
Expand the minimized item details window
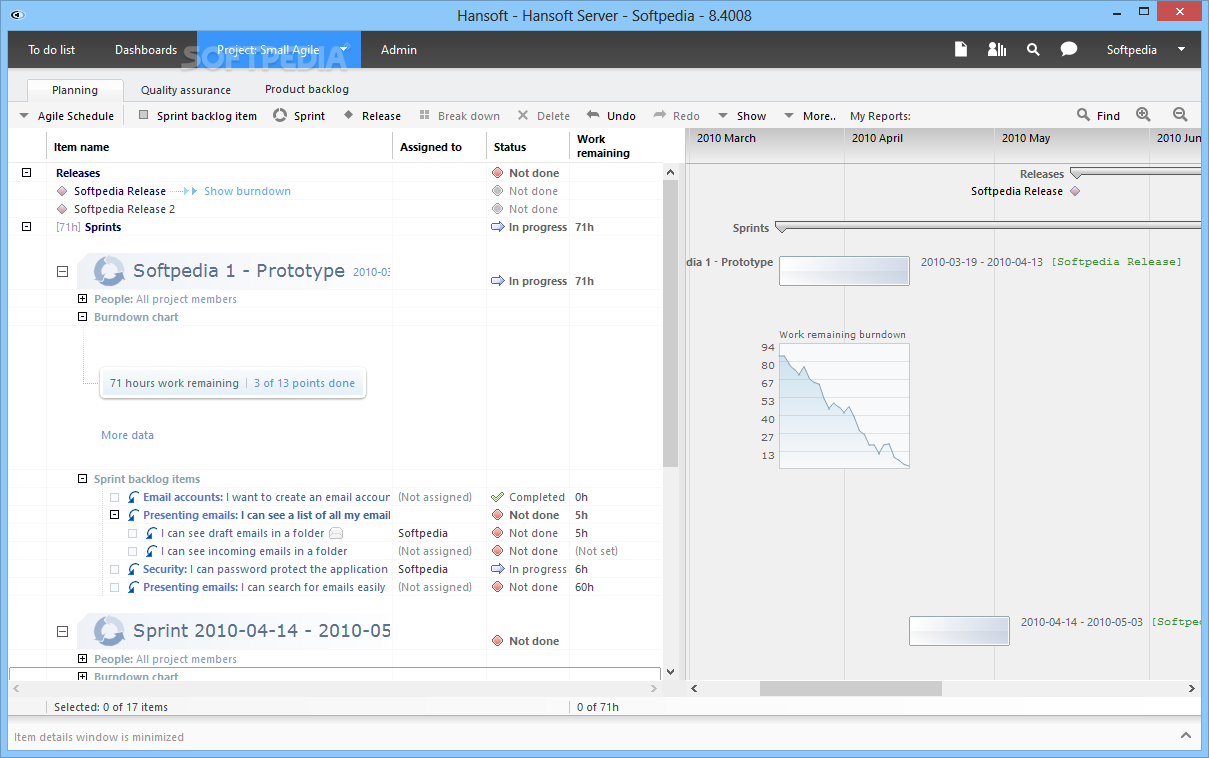point(1186,736)
